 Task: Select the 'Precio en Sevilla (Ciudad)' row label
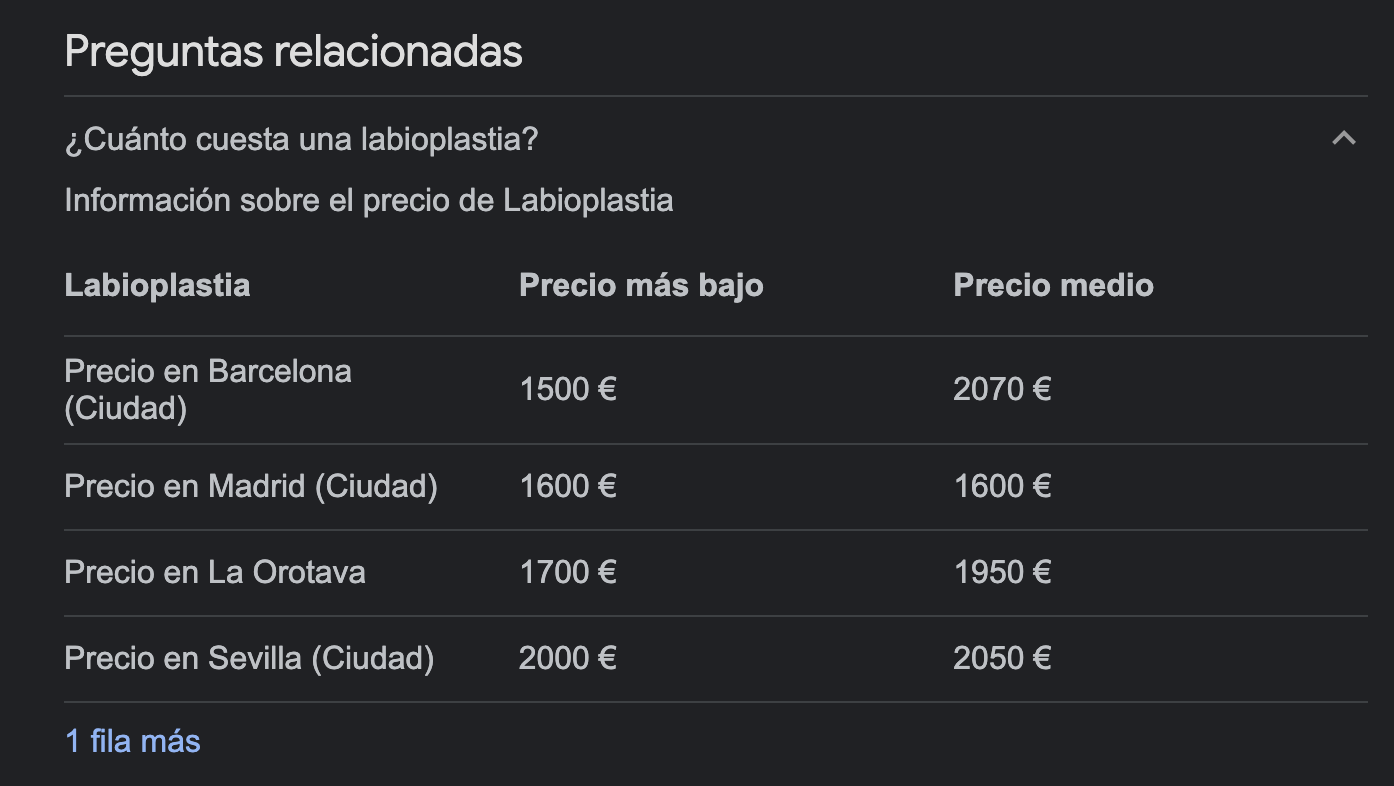(249, 658)
